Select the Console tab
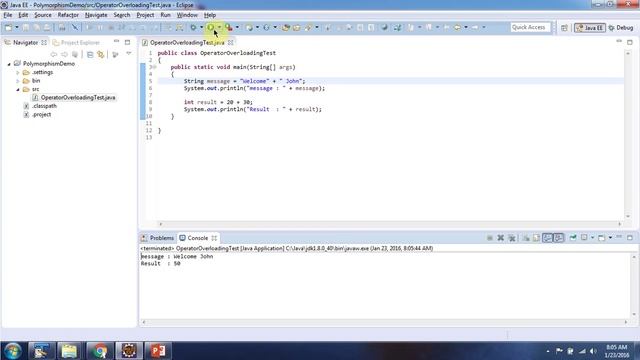The height and width of the screenshot is (360, 640). point(198,238)
